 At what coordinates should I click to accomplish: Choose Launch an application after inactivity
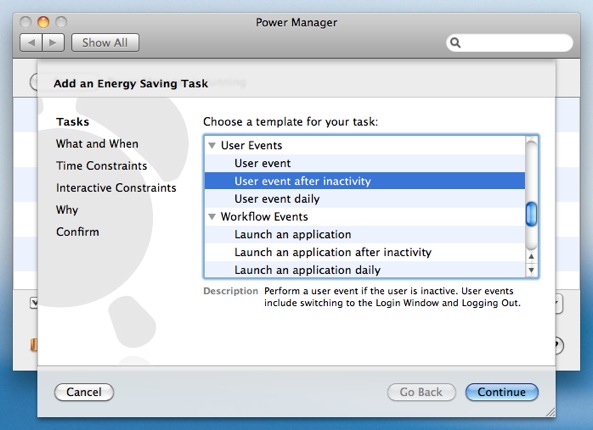[365, 252]
